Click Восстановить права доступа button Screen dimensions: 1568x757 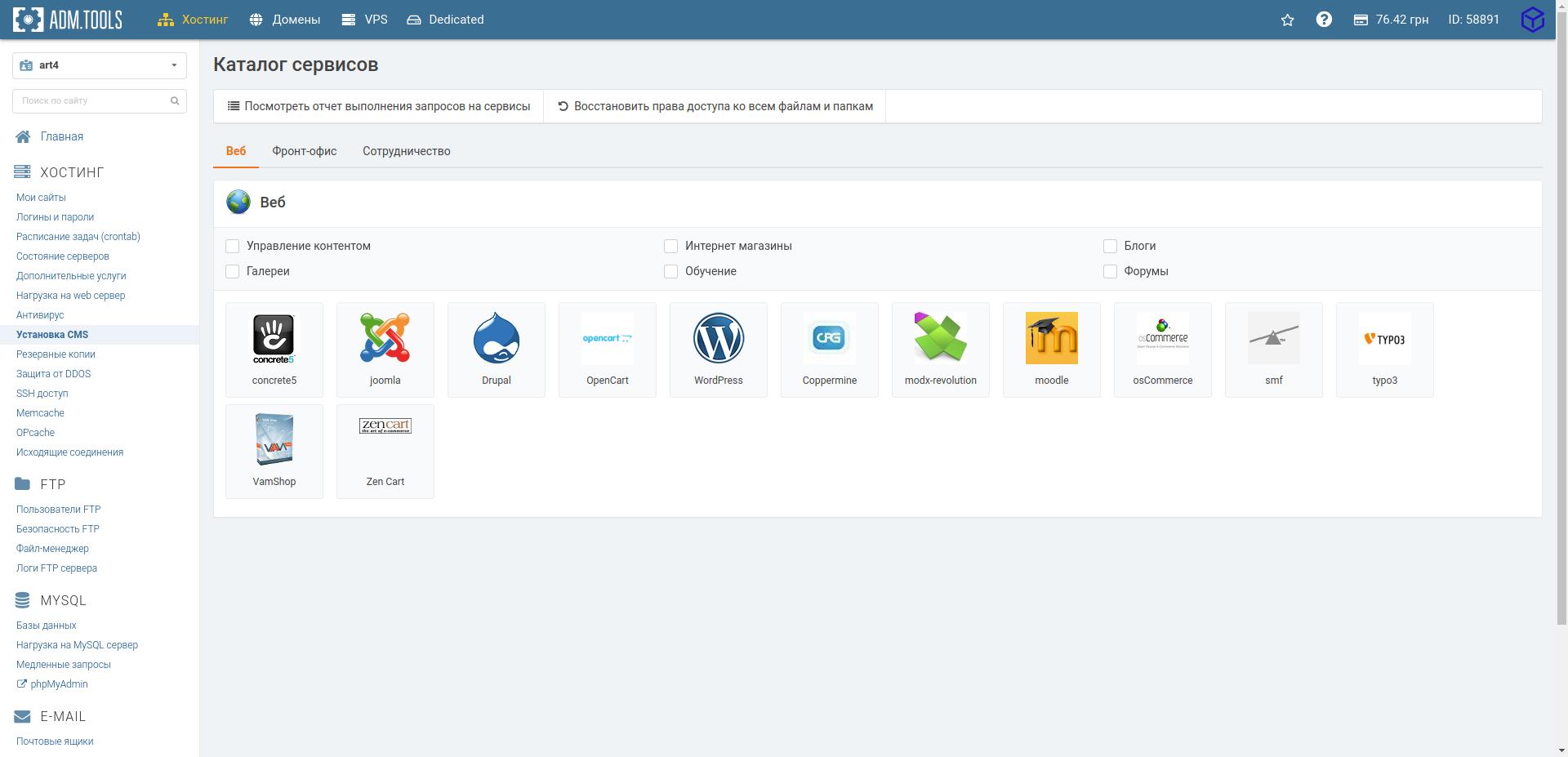pyautogui.click(x=715, y=106)
